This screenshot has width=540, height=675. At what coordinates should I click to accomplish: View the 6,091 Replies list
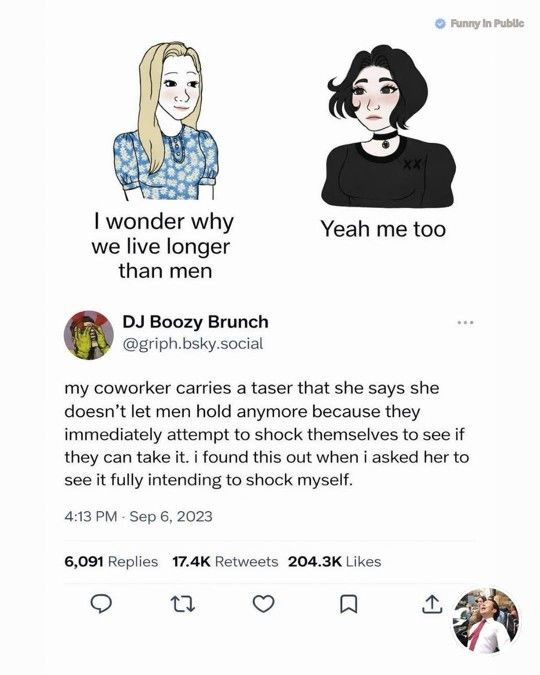111,561
